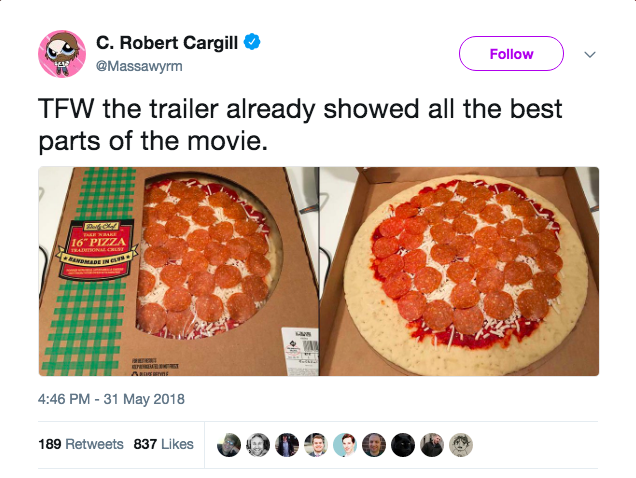Click the fifth liker avatar with teal background

tap(345, 445)
